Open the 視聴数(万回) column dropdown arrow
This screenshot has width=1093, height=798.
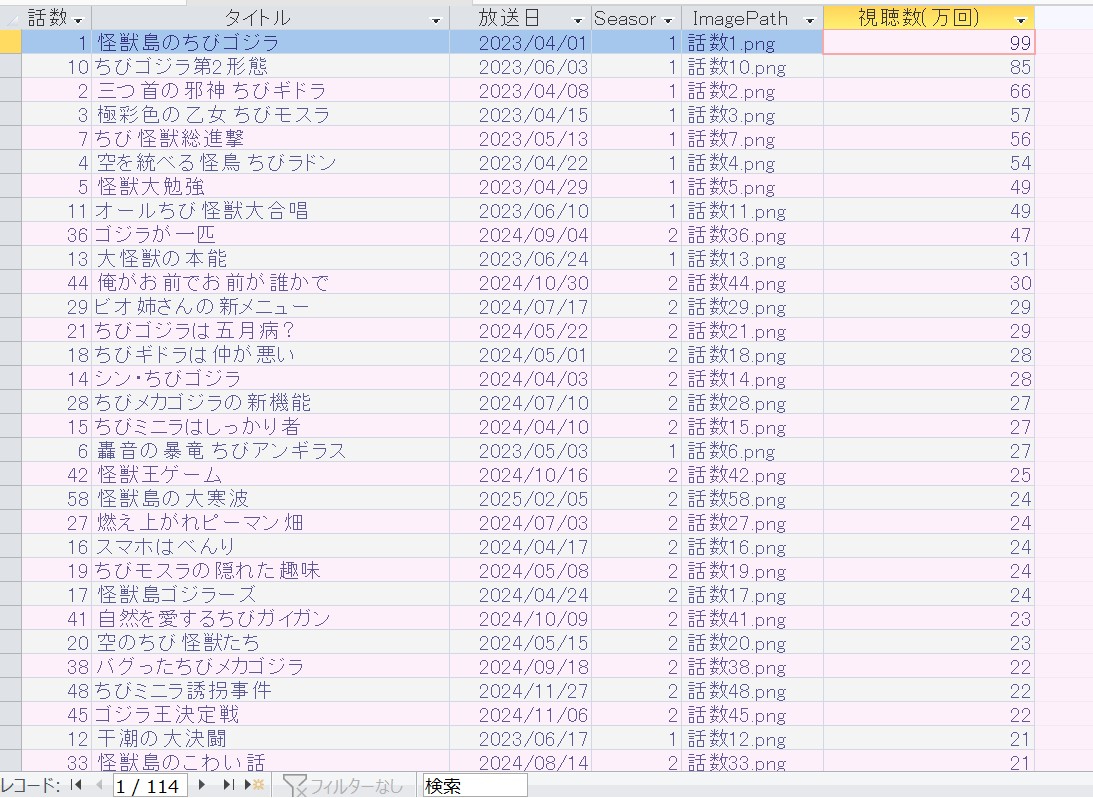(x=1021, y=20)
